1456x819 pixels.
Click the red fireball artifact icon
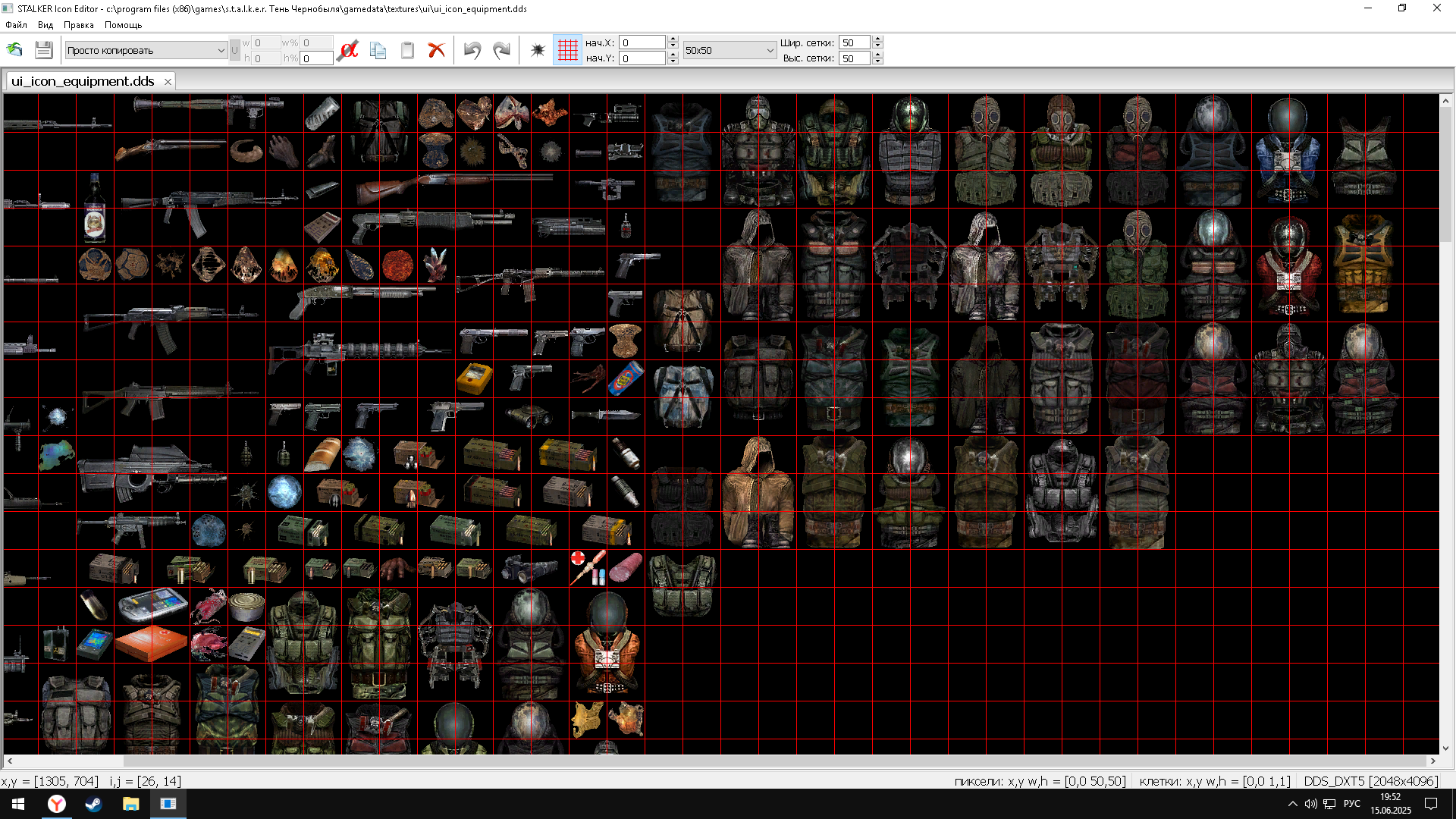point(398,265)
